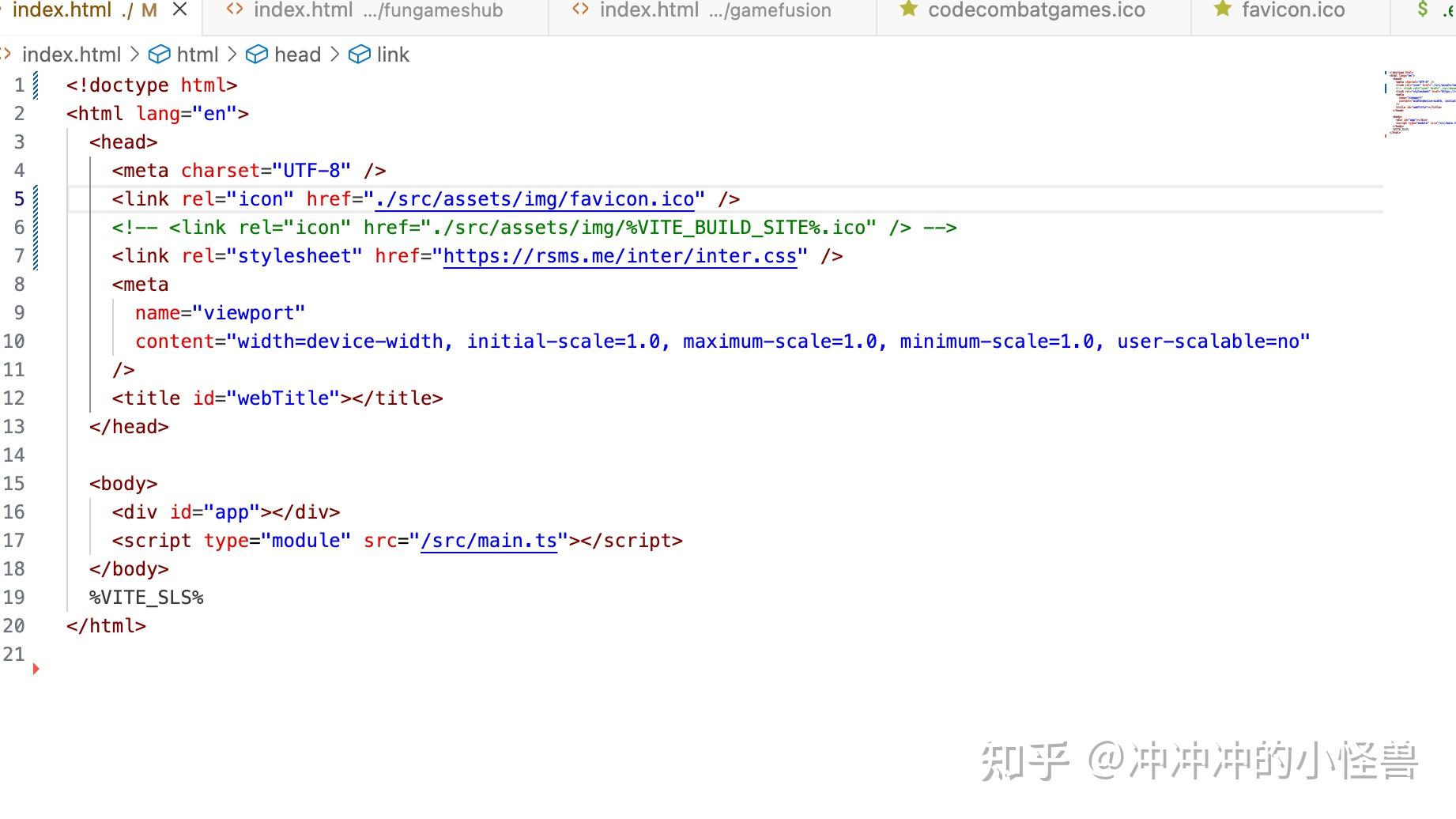Click the star icon on favicon.ico tab
The height and width of the screenshot is (819, 1456).
click(1221, 10)
